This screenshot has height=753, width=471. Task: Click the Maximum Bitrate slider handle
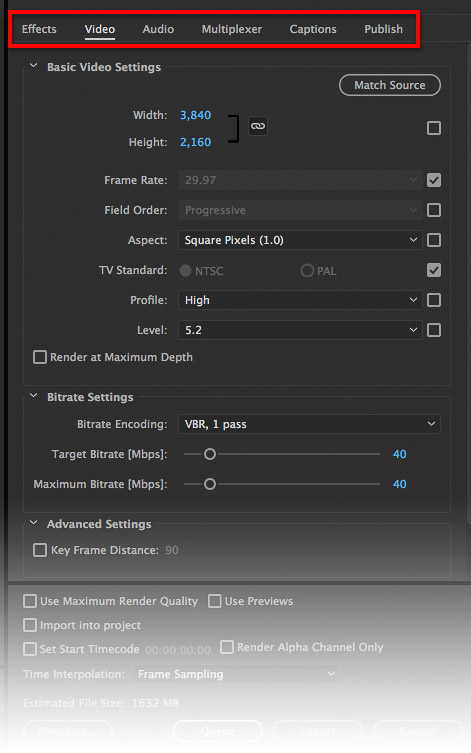coord(210,484)
